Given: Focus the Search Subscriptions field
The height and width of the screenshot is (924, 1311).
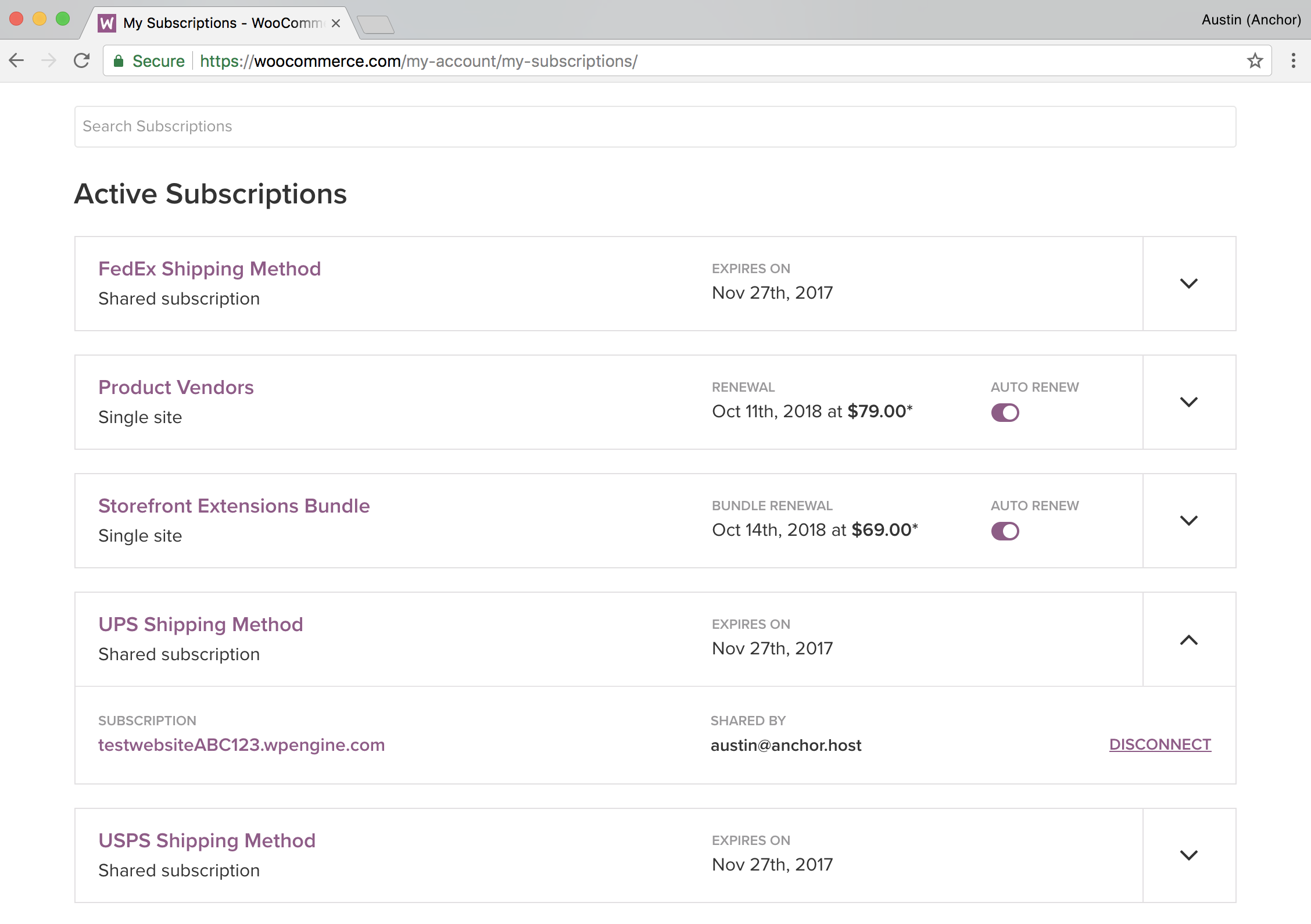Looking at the screenshot, I should [x=655, y=126].
